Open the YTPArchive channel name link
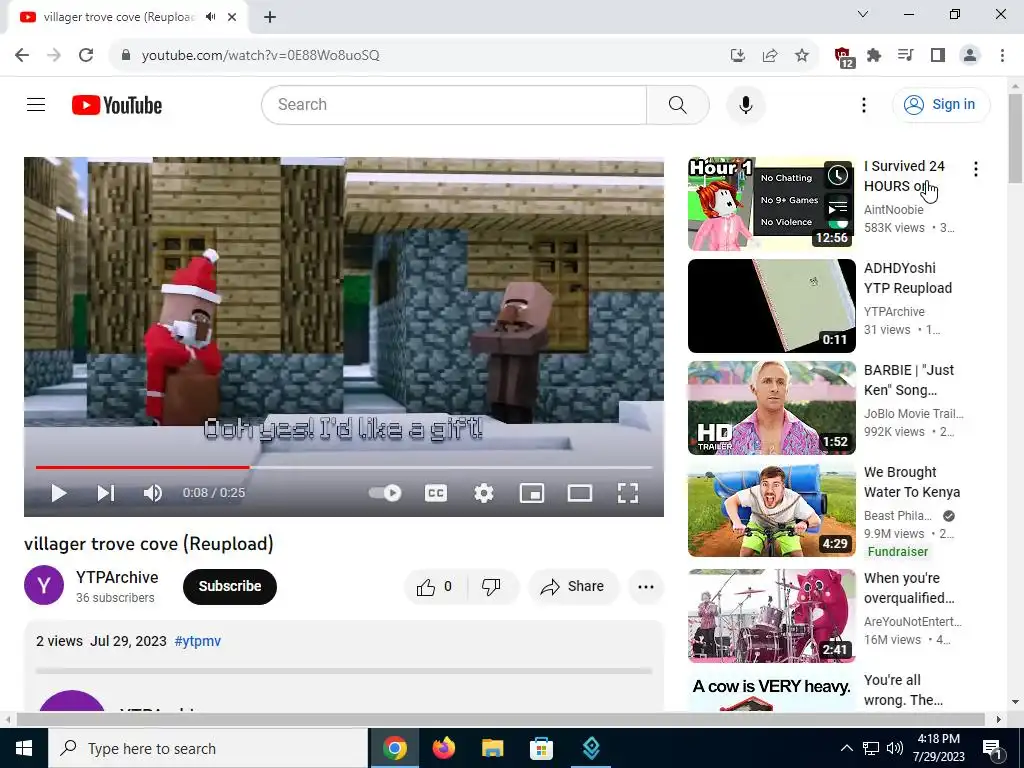The image size is (1024, 768). [117, 577]
